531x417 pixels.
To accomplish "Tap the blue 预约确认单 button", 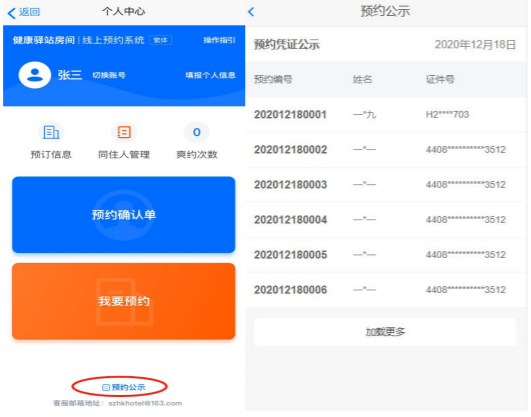I will pos(124,215).
